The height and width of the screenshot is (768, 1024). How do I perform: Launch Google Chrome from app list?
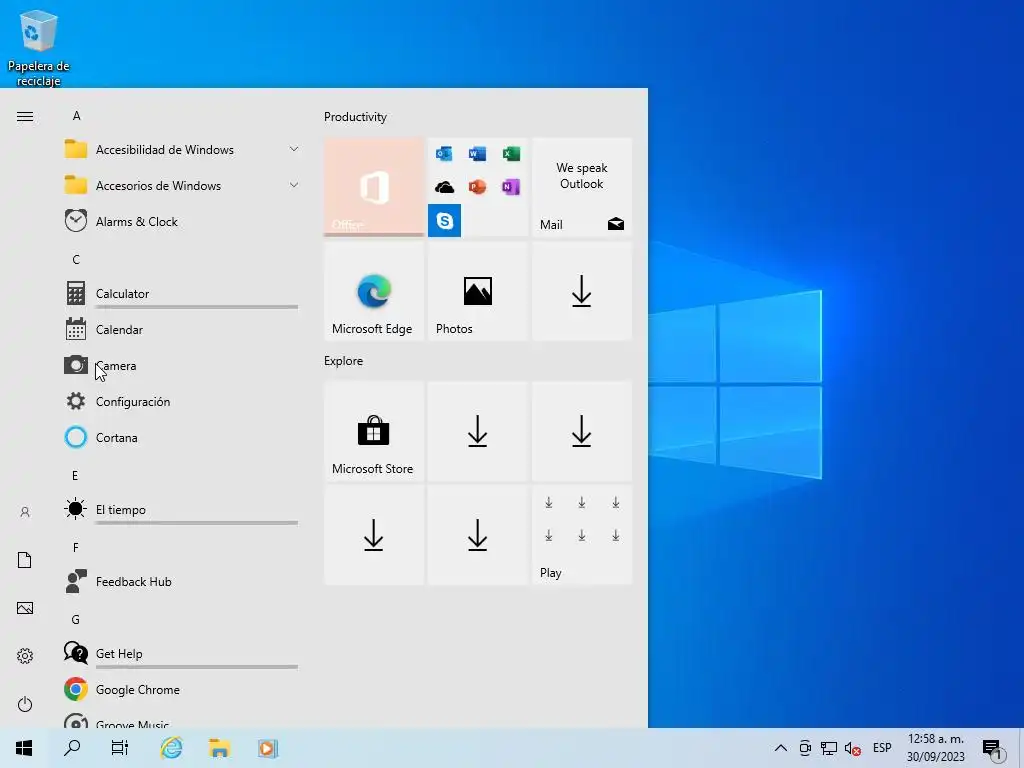[182, 689]
